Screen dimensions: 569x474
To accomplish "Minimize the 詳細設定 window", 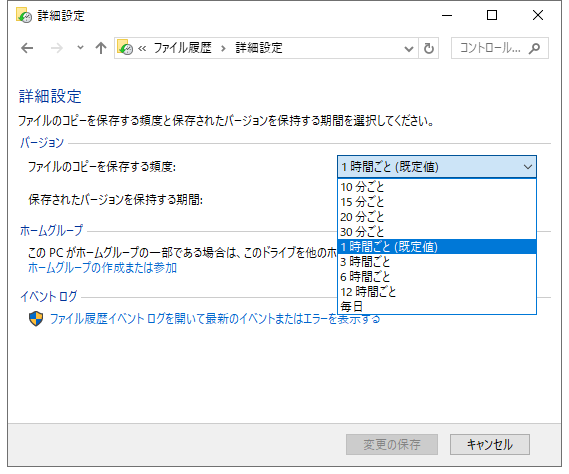I will (447, 15).
